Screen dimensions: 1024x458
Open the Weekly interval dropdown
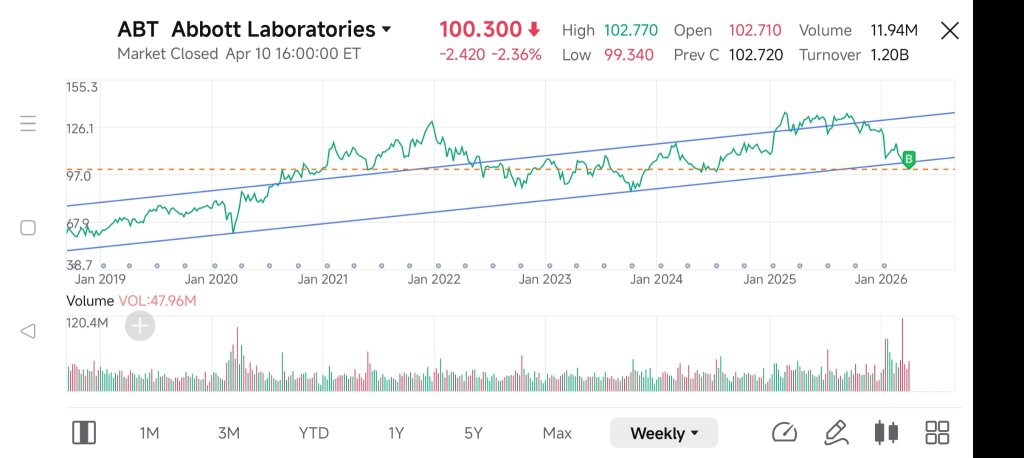tap(664, 433)
